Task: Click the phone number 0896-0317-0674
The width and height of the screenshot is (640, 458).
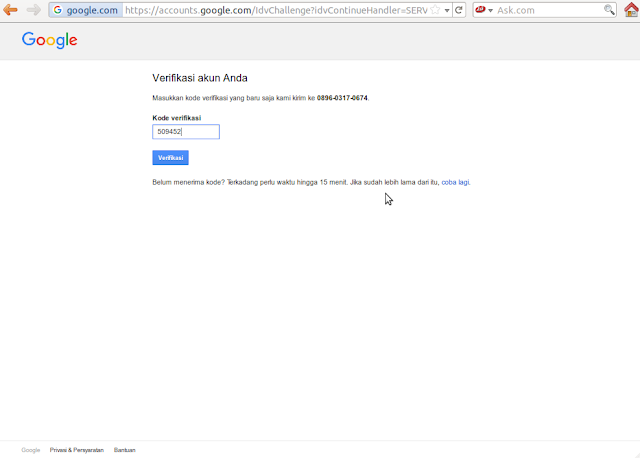Action: point(342,98)
